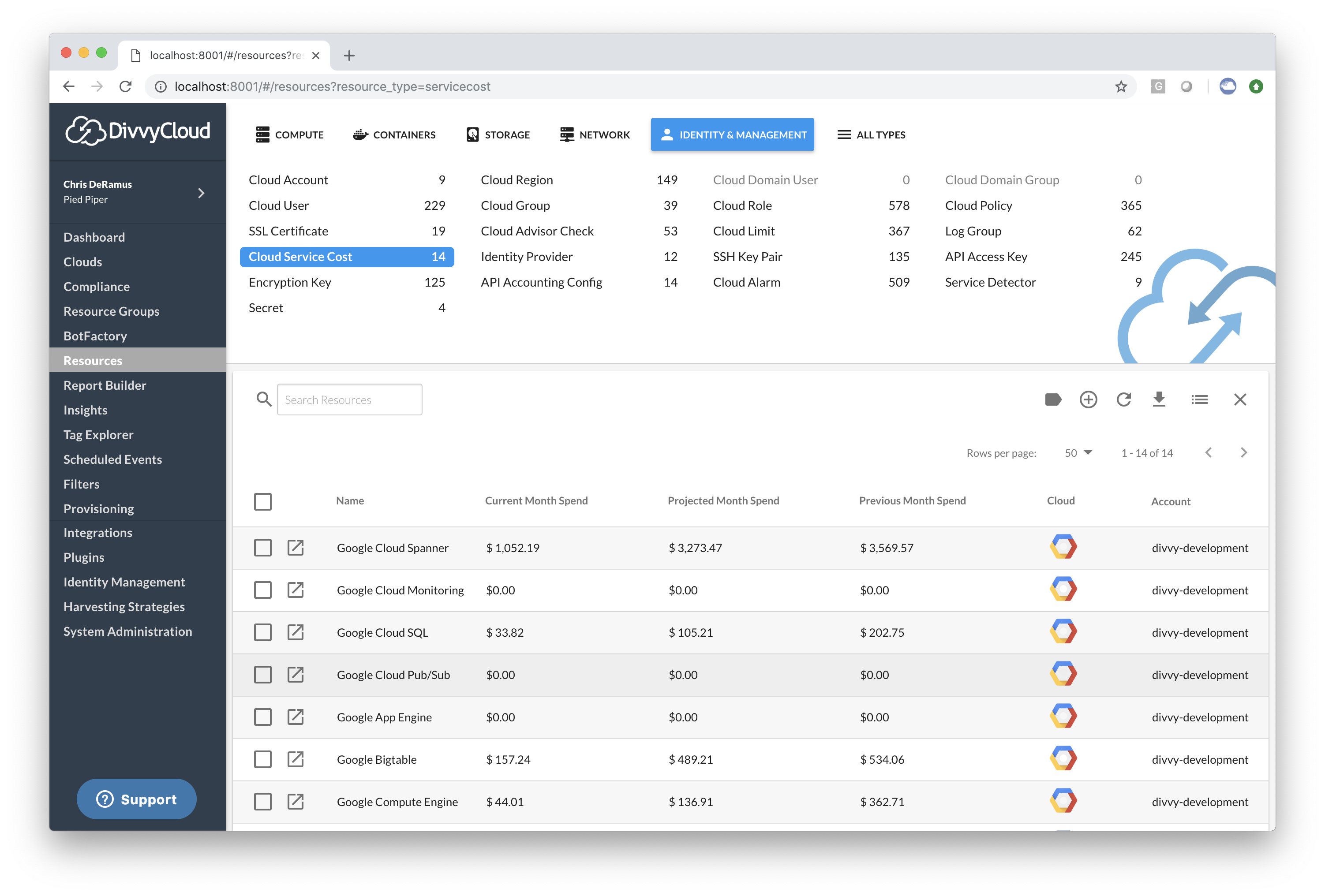Go to the previous results page
The height and width of the screenshot is (896, 1325).
pyautogui.click(x=1208, y=452)
